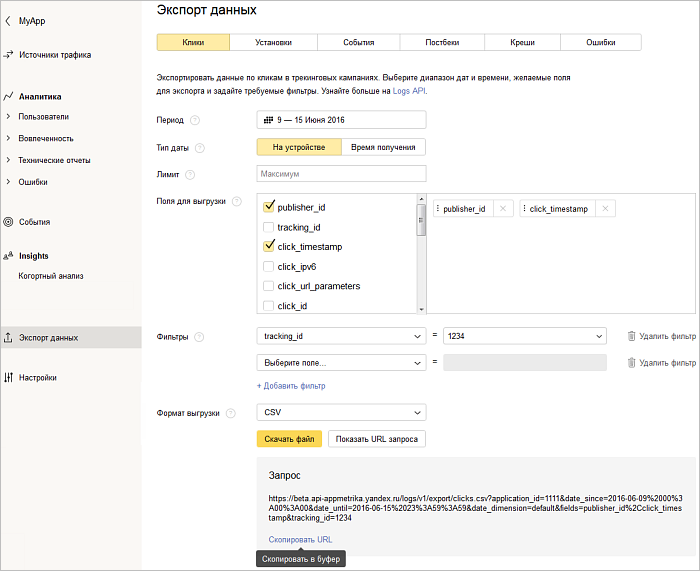Switch to Ошибки tab
Image resolution: width=700 pixels, height=571 pixels.
click(x=601, y=42)
